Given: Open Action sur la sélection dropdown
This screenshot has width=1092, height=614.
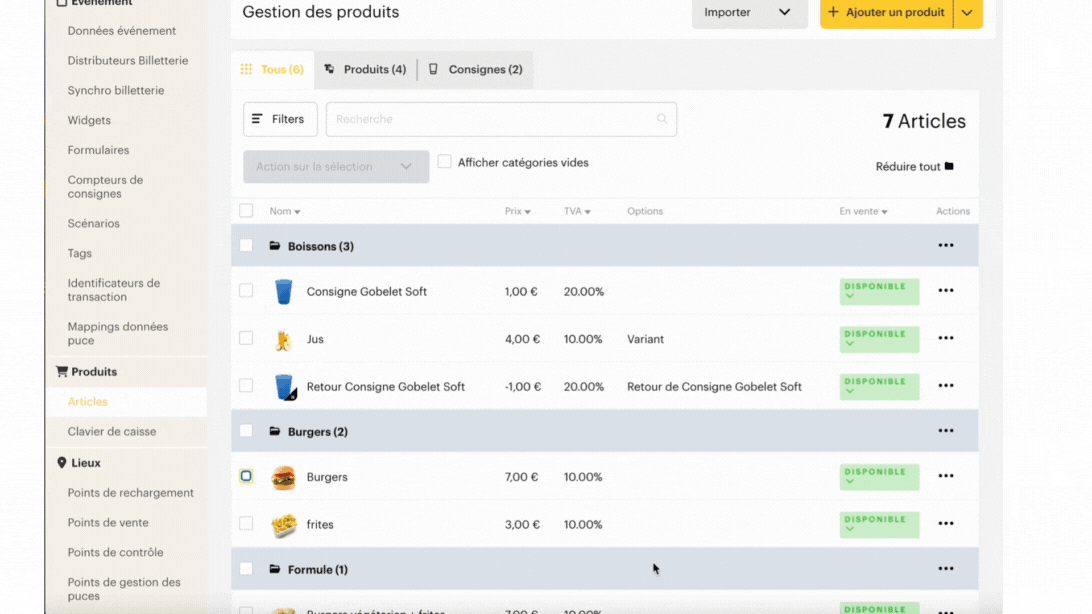Looking at the screenshot, I should coord(336,166).
